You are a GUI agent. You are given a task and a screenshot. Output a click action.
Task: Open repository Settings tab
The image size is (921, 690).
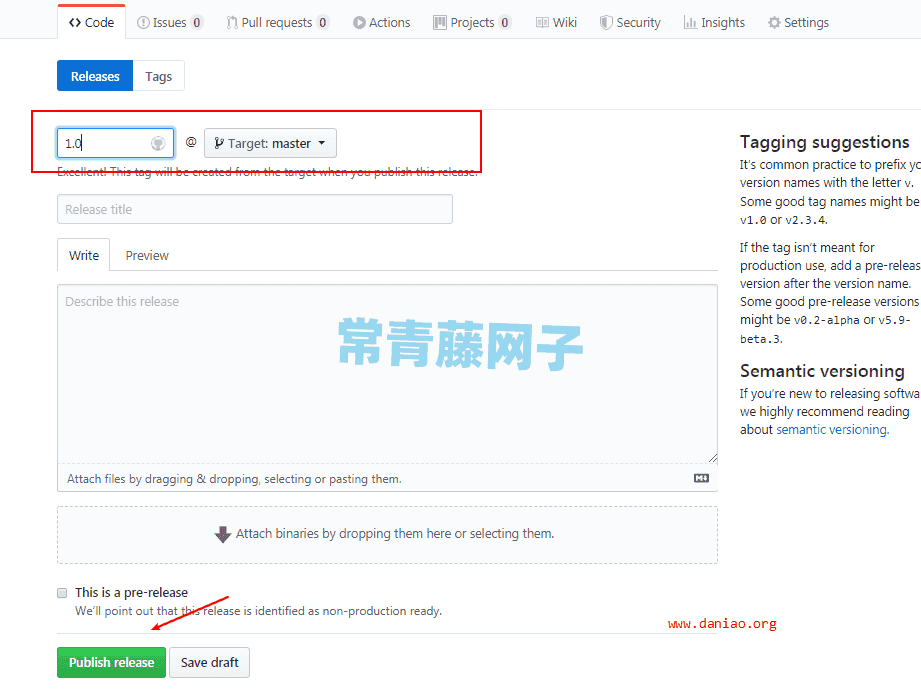coord(798,22)
